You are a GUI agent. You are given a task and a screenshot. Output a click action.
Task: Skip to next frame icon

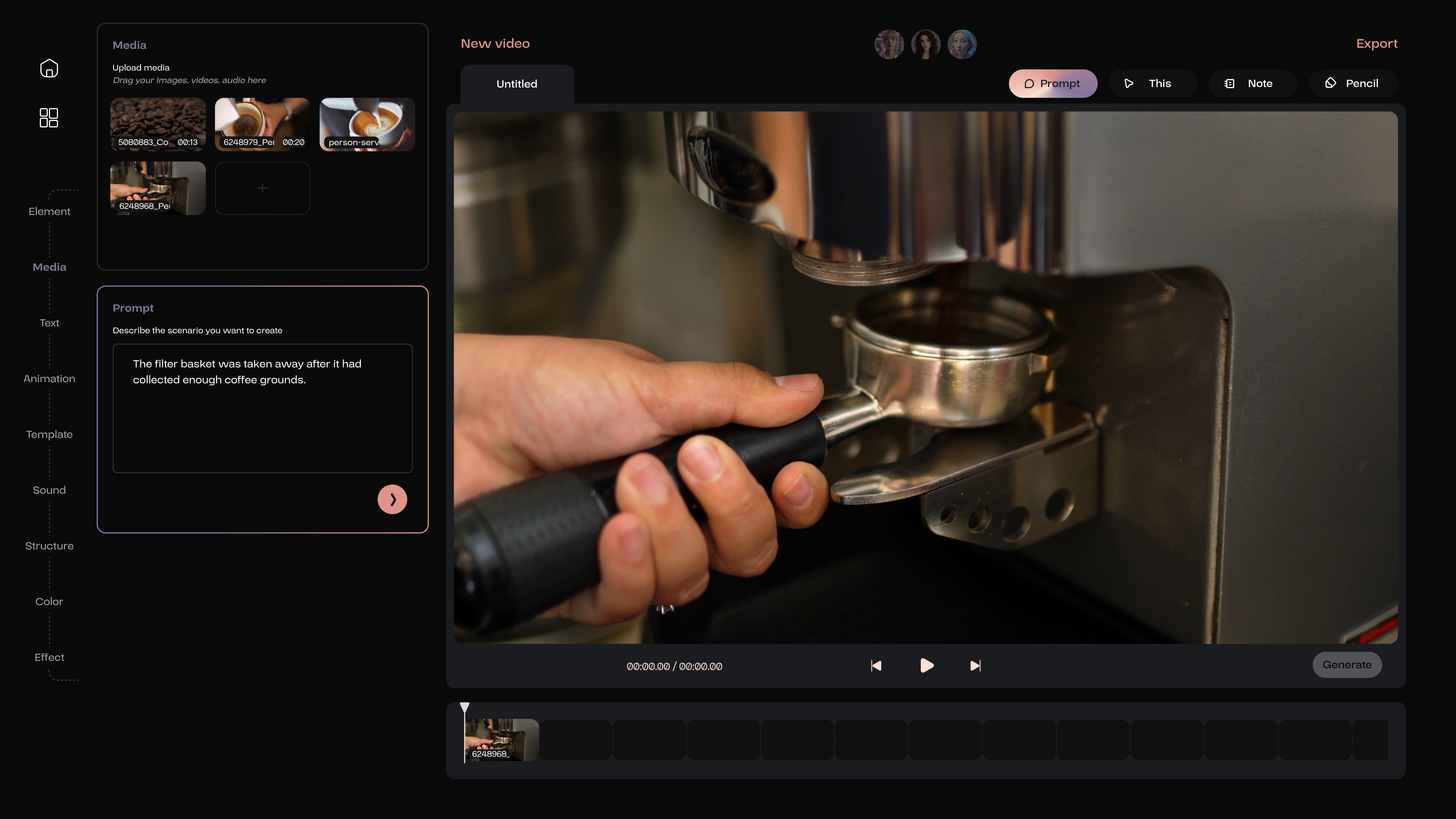(x=975, y=666)
